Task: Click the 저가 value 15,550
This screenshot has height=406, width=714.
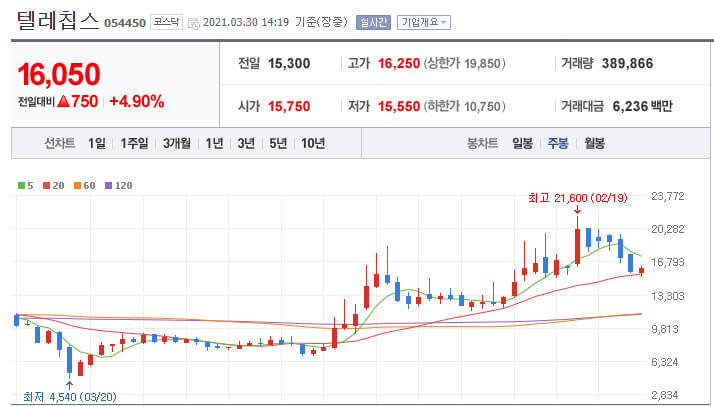Action: (399, 107)
